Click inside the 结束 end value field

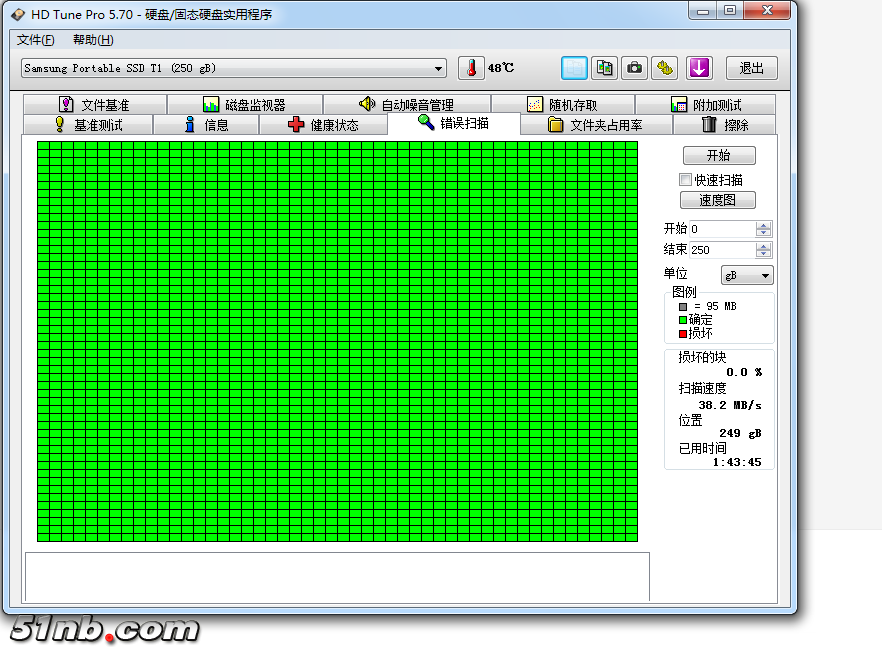tap(720, 250)
